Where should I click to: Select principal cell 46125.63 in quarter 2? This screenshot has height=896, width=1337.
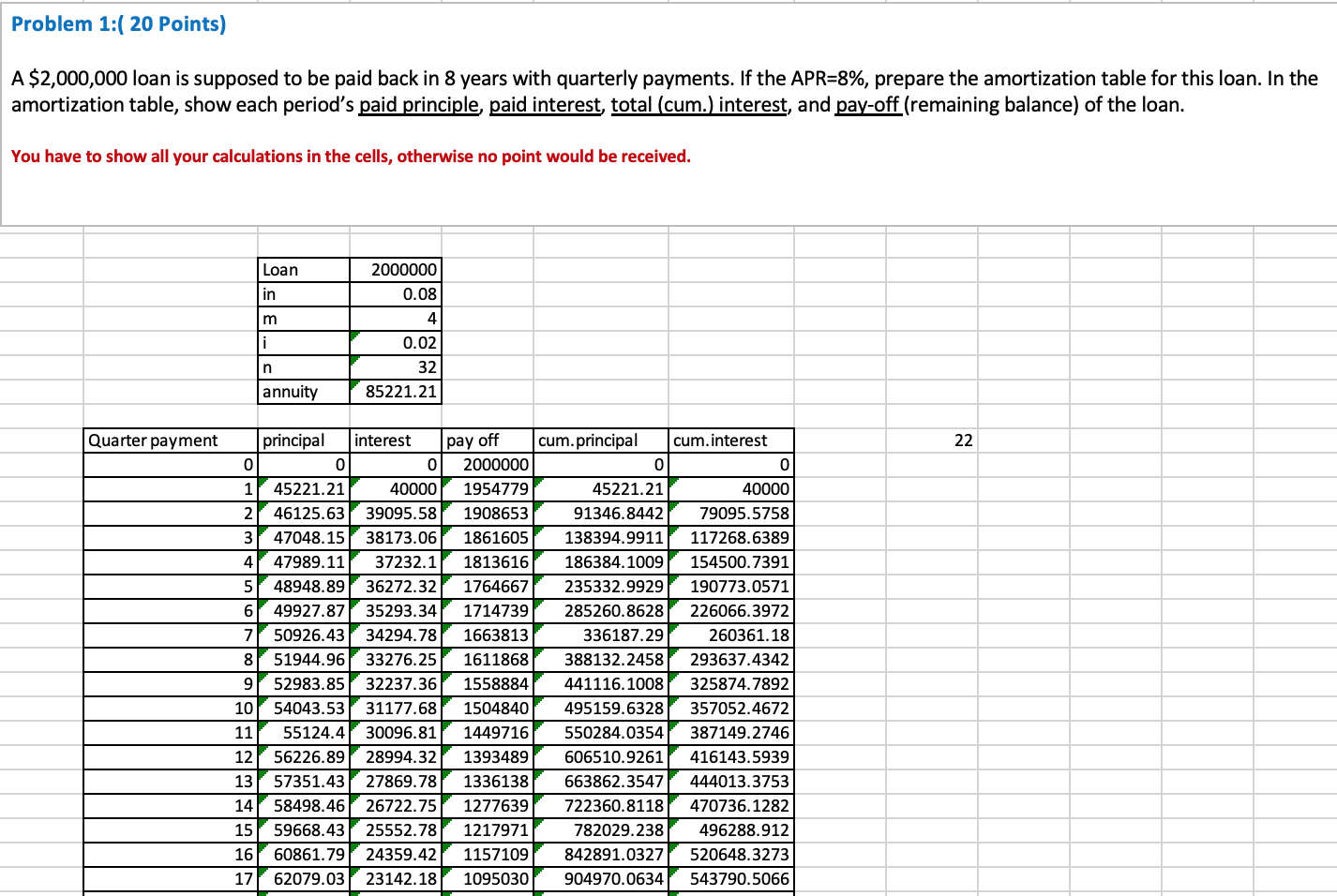pyautogui.click(x=304, y=514)
